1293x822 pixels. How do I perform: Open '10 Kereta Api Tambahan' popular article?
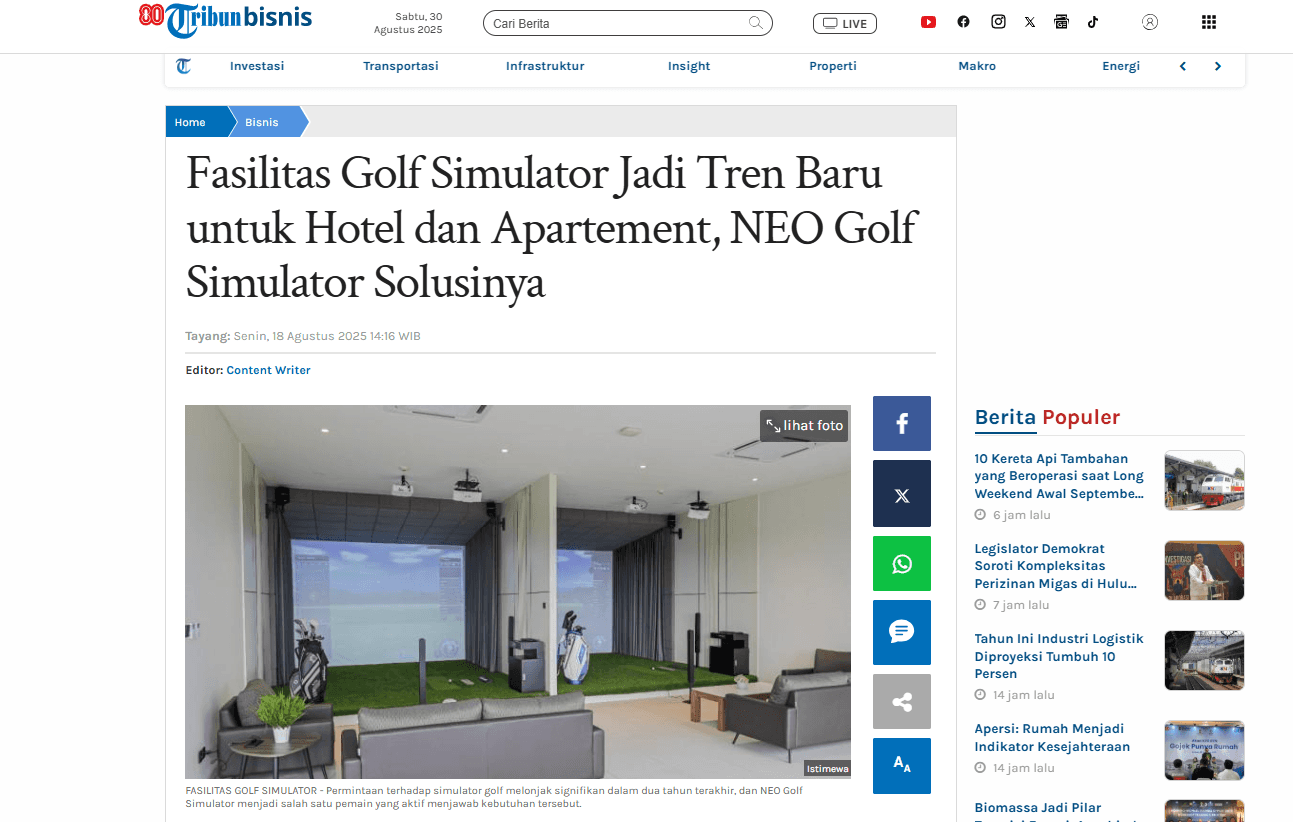pyautogui.click(x=1059, y=476)
